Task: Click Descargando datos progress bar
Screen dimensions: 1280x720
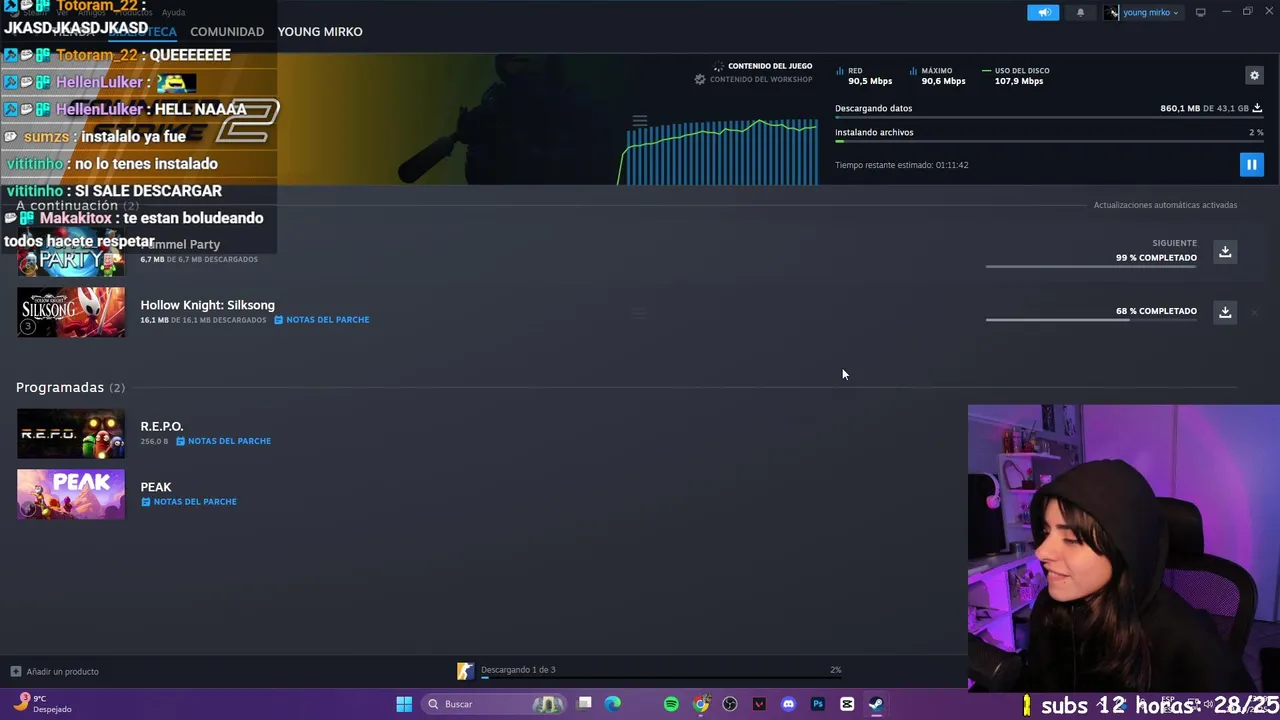Action: [x=1049, y=118]
